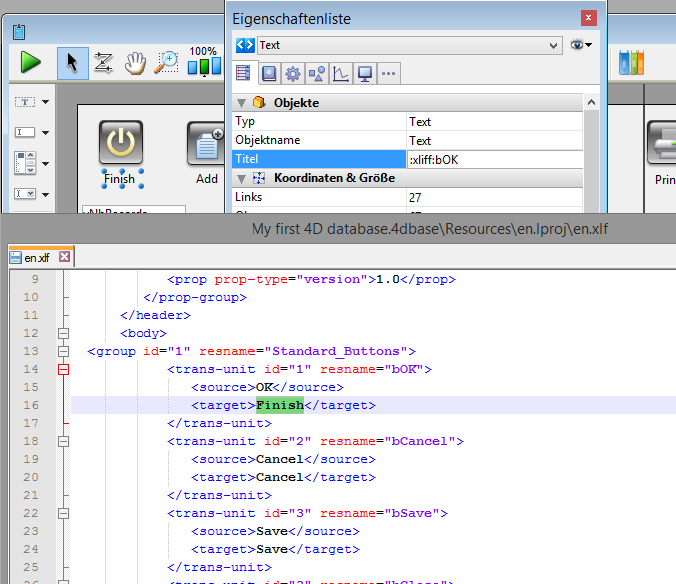Collapse the trans-unit bOK fold marker
The width and height of the screenshot is (676, 584).
pos(62,369)
